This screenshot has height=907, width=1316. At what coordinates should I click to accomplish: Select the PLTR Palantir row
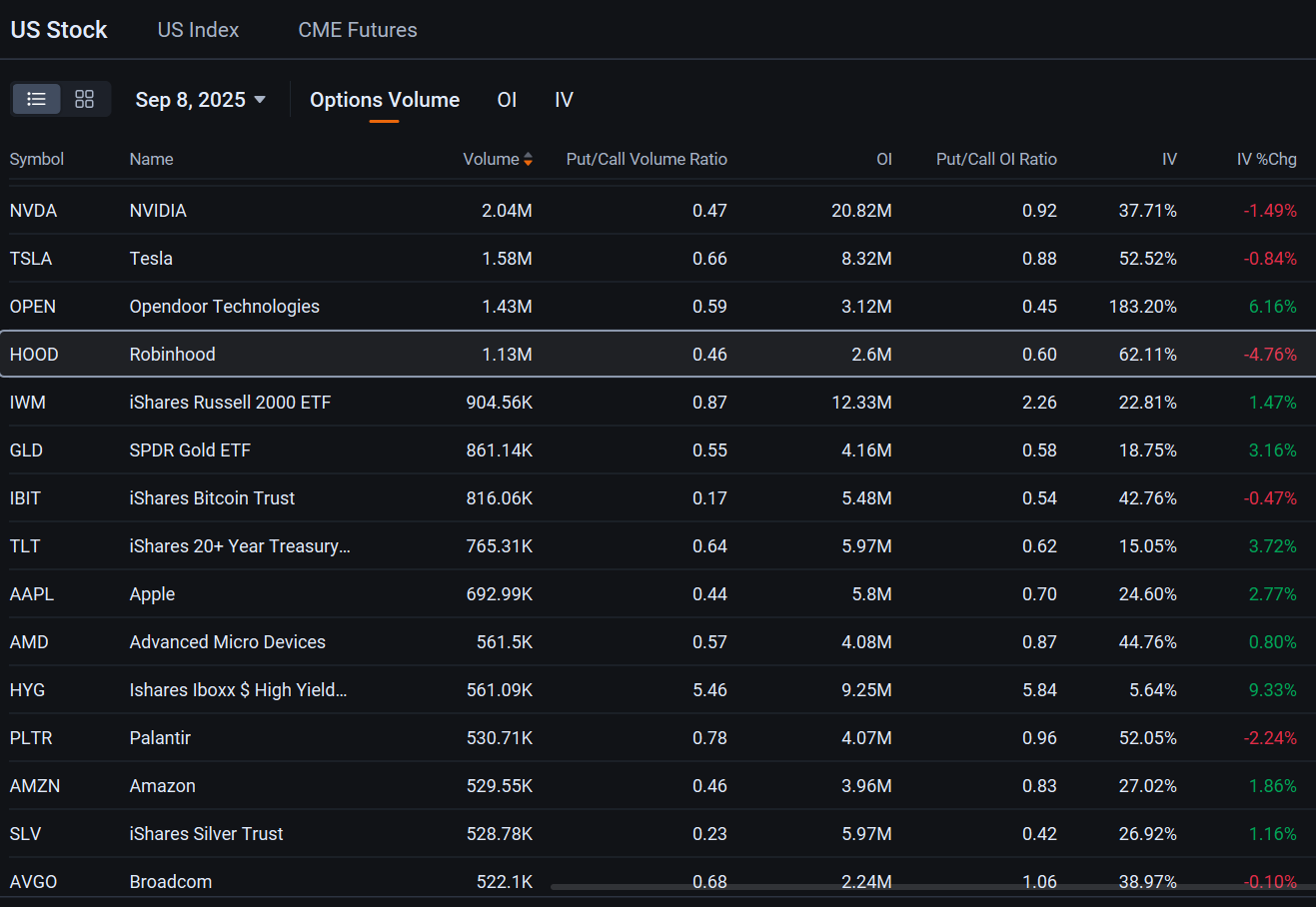pos(658,738)
